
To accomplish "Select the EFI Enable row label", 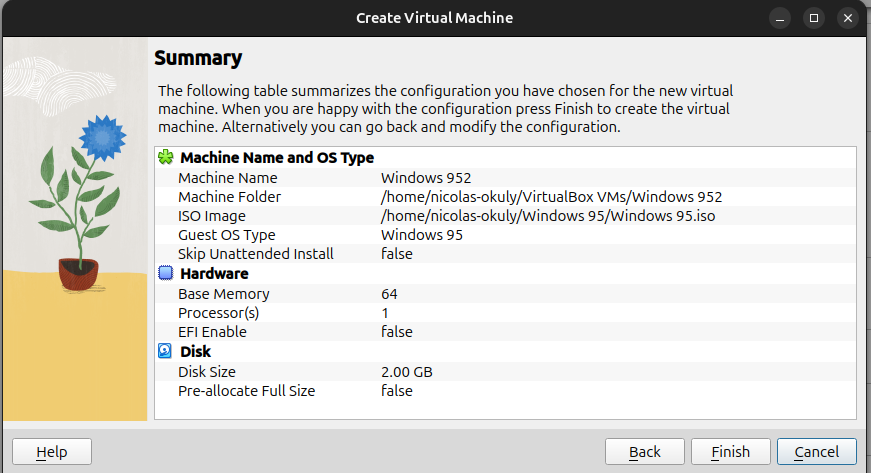I will click(212, 331).
